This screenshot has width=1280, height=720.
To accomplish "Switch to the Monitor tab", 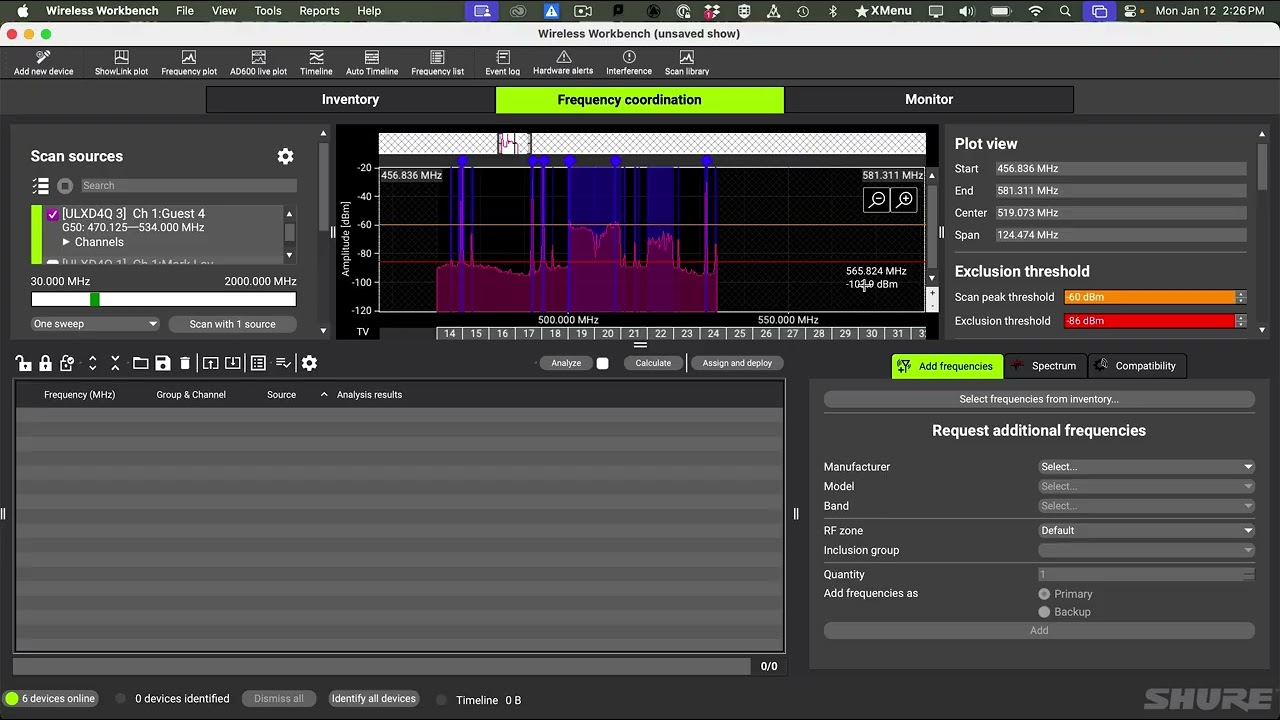I will pyautogui.click(x=928, y=99).
